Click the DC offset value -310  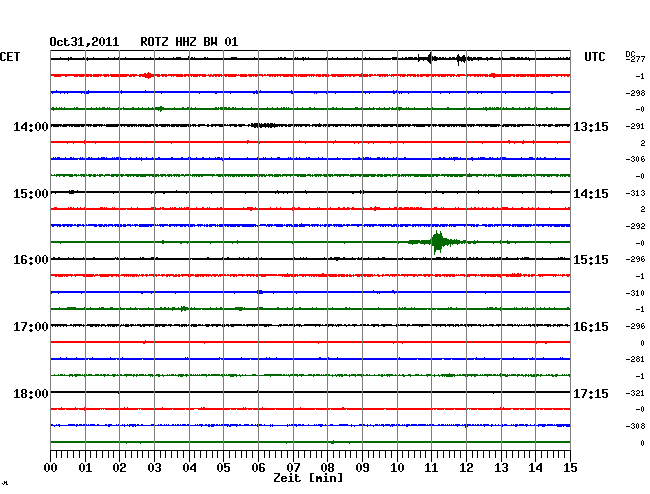pos(635,293)
